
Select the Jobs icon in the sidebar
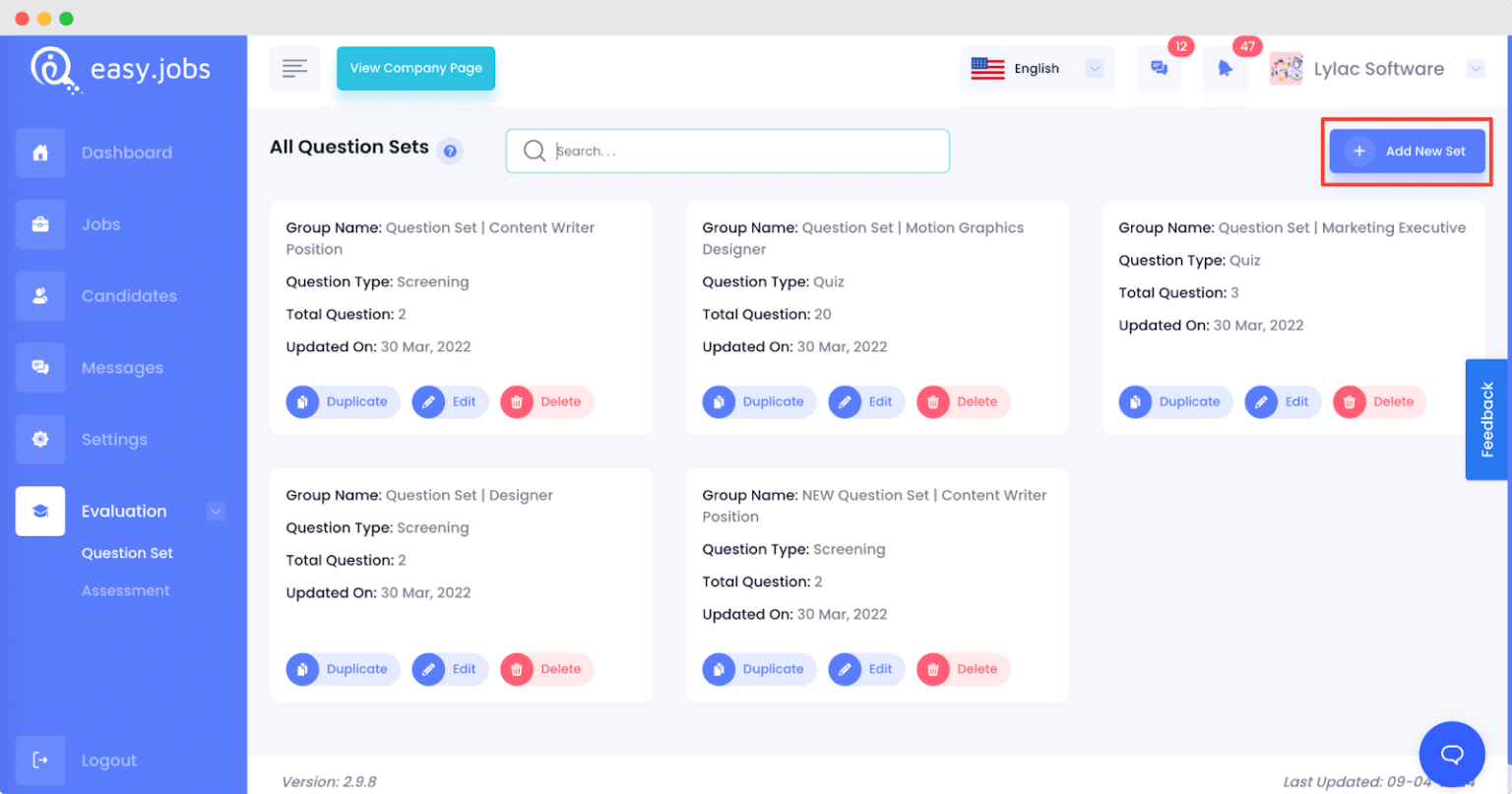click(x=39, y=223)
